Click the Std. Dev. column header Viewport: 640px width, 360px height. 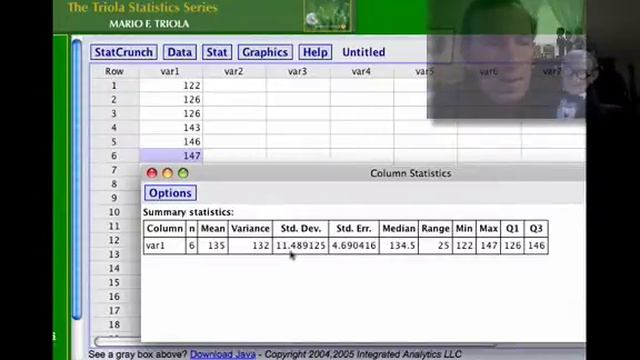(300, 229)
